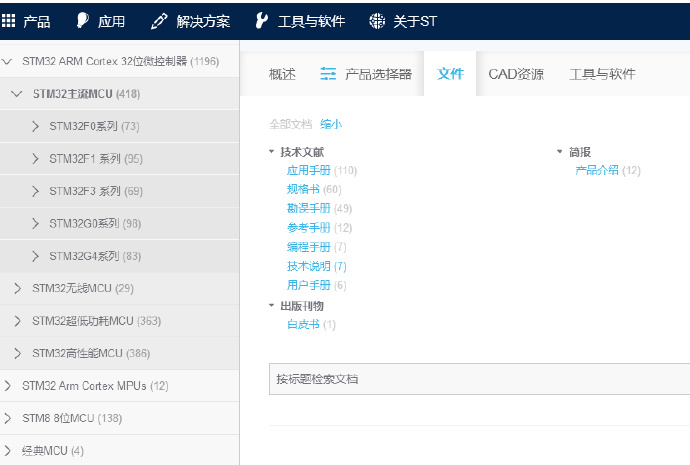The height and width of the screenshot is (465, 690).
Task: Select STM32F0系列 (73) tree label
Action: [x=95, y=126]
